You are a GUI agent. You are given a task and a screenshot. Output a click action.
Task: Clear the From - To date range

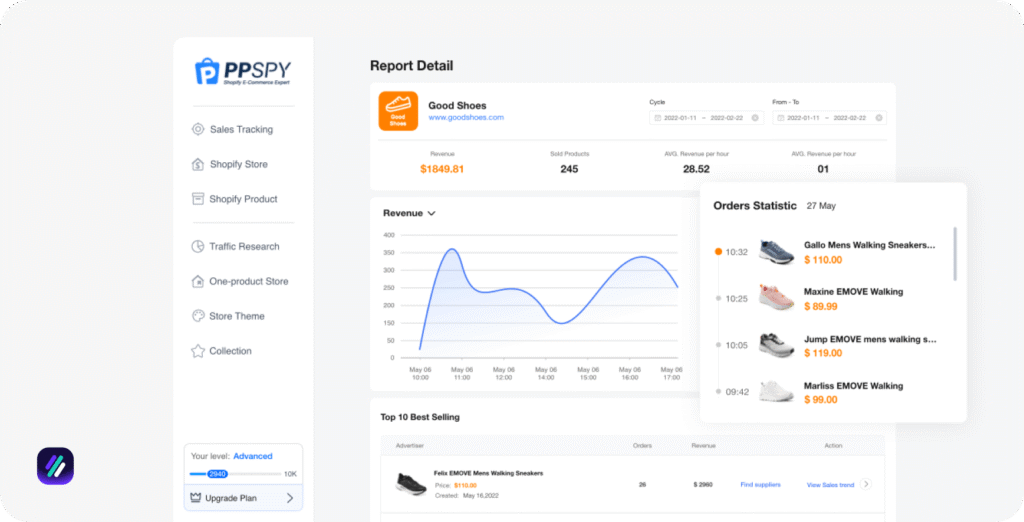tap(879, 118)
